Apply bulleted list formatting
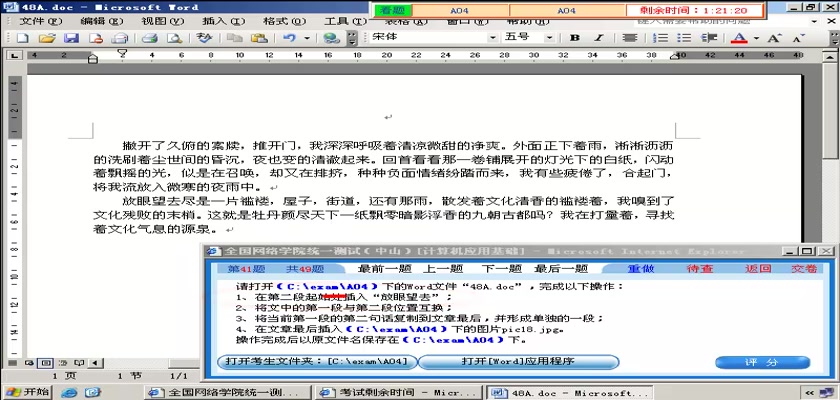The height and width of the screenshot is (400, 840). [684, 38]
